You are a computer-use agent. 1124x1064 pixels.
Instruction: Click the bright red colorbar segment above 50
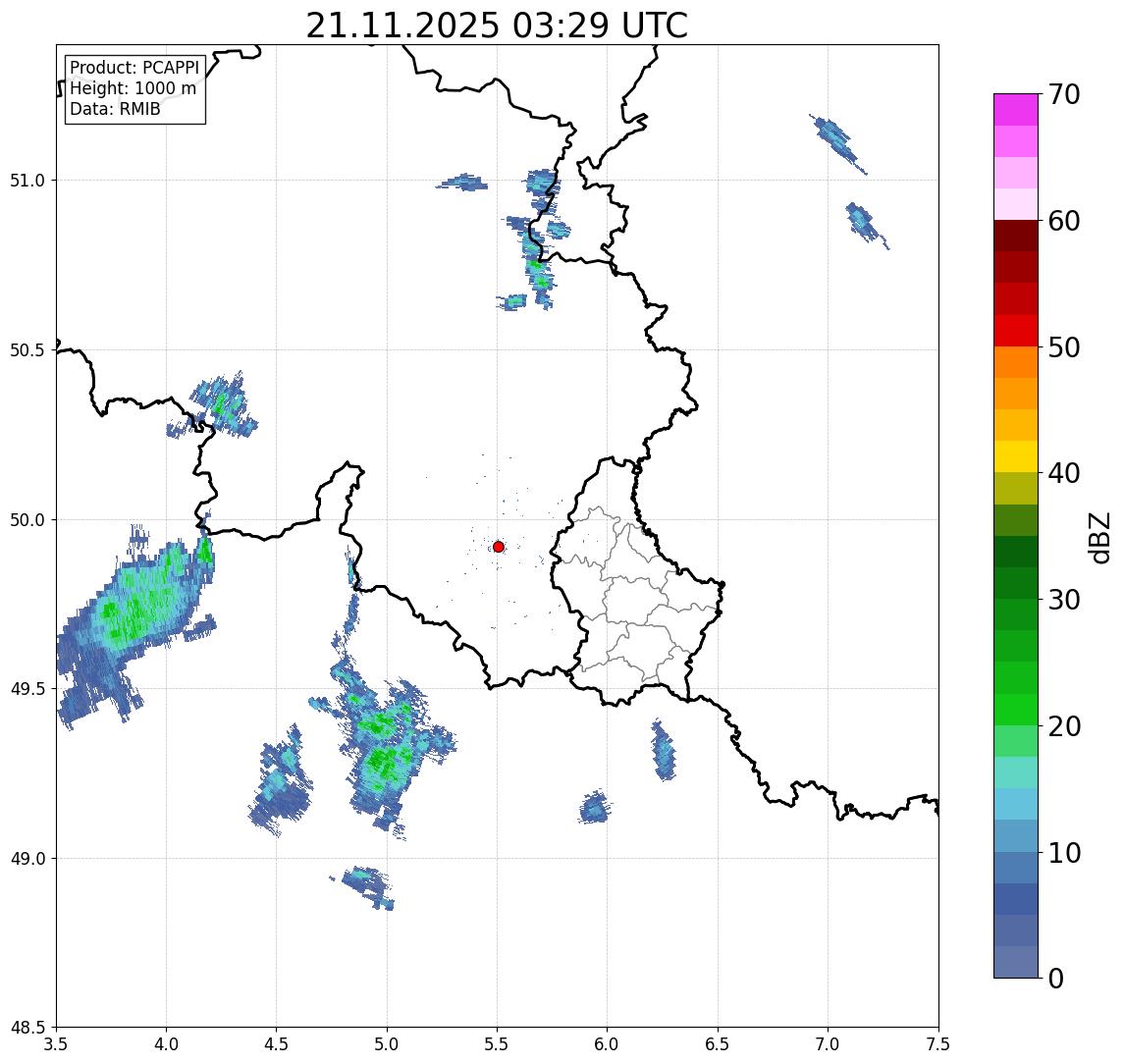pos(1016,331)
